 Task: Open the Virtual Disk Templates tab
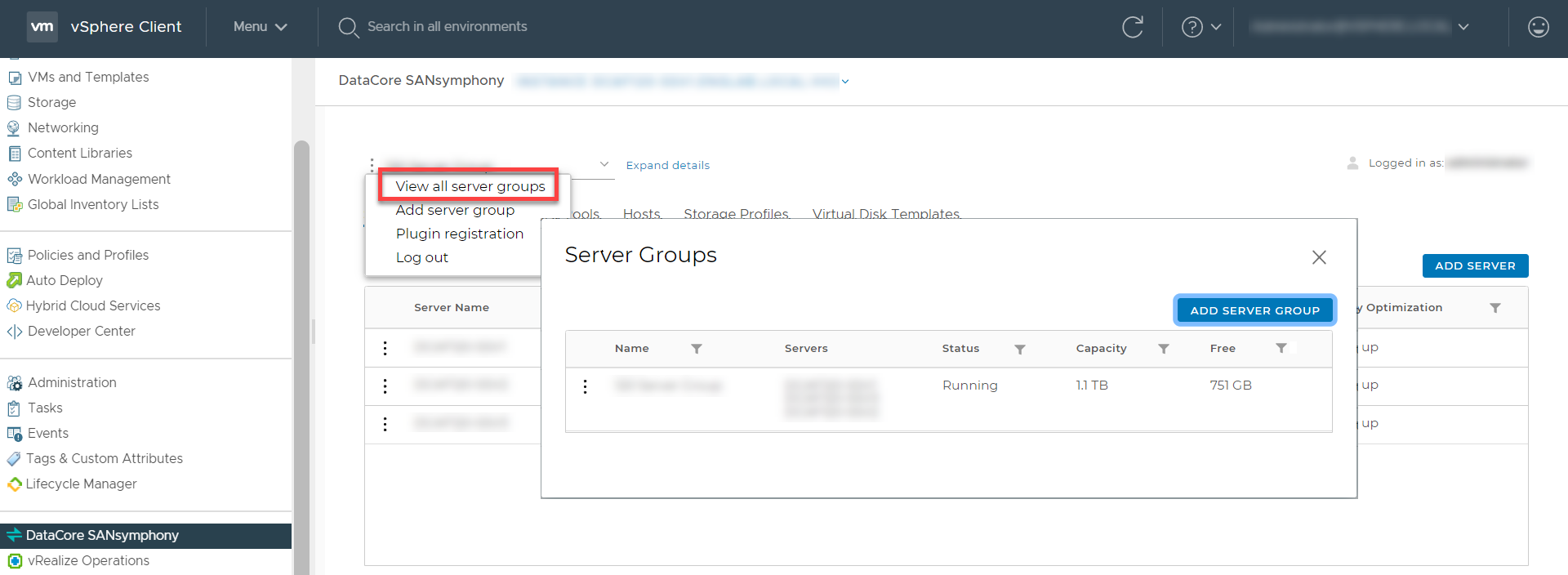(x=886, y=213)
